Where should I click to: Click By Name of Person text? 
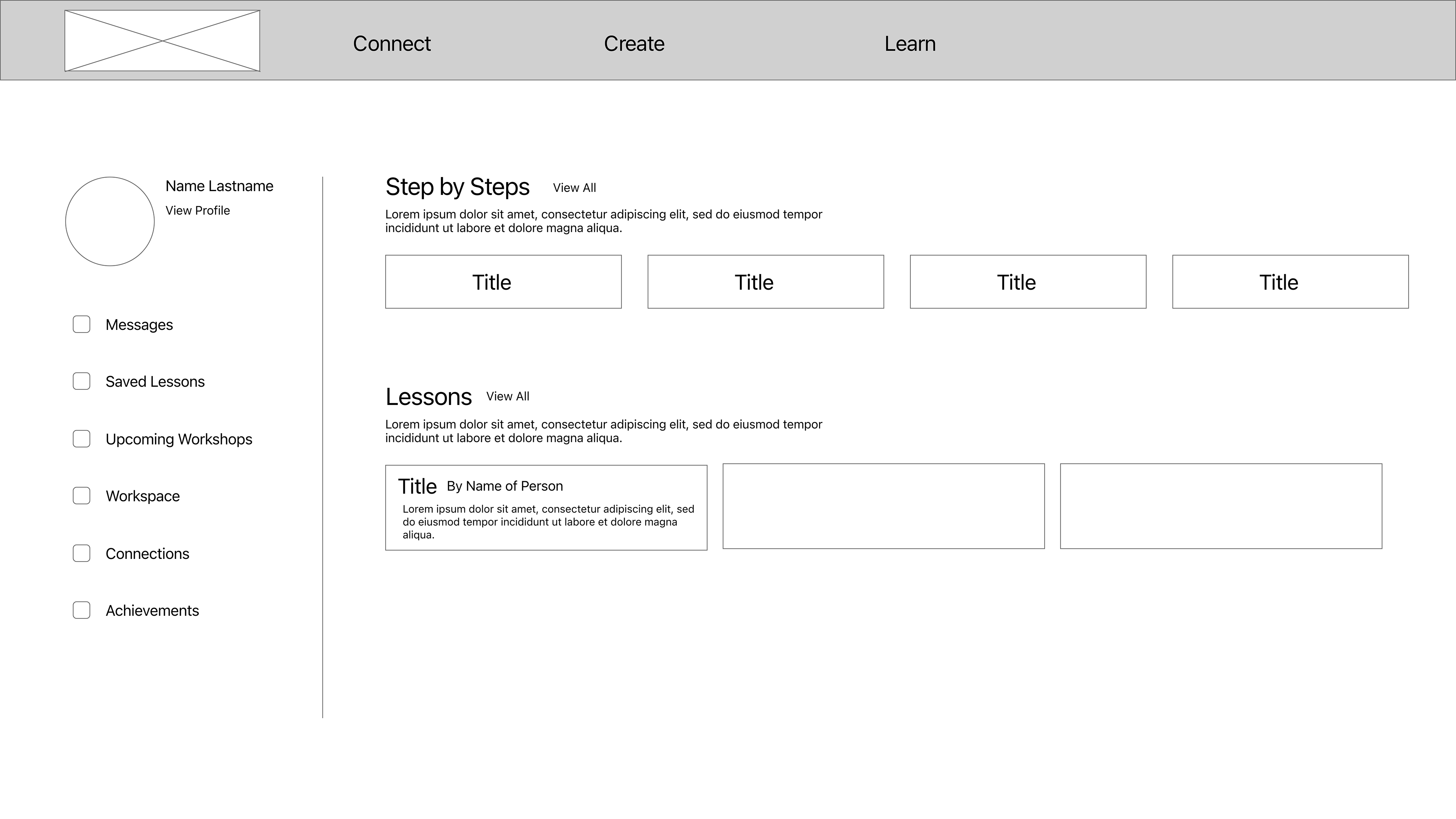tap(505, 486)
